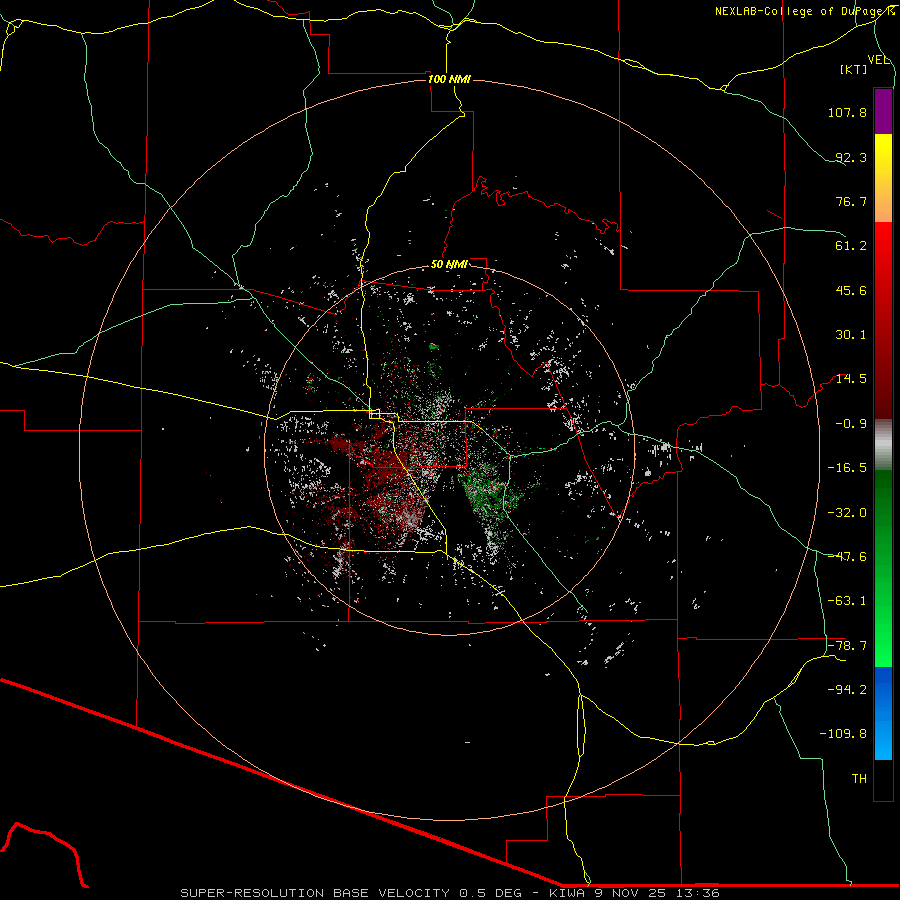
Task: Click the 100 NMI range ring label
Action: pos(449,79)
